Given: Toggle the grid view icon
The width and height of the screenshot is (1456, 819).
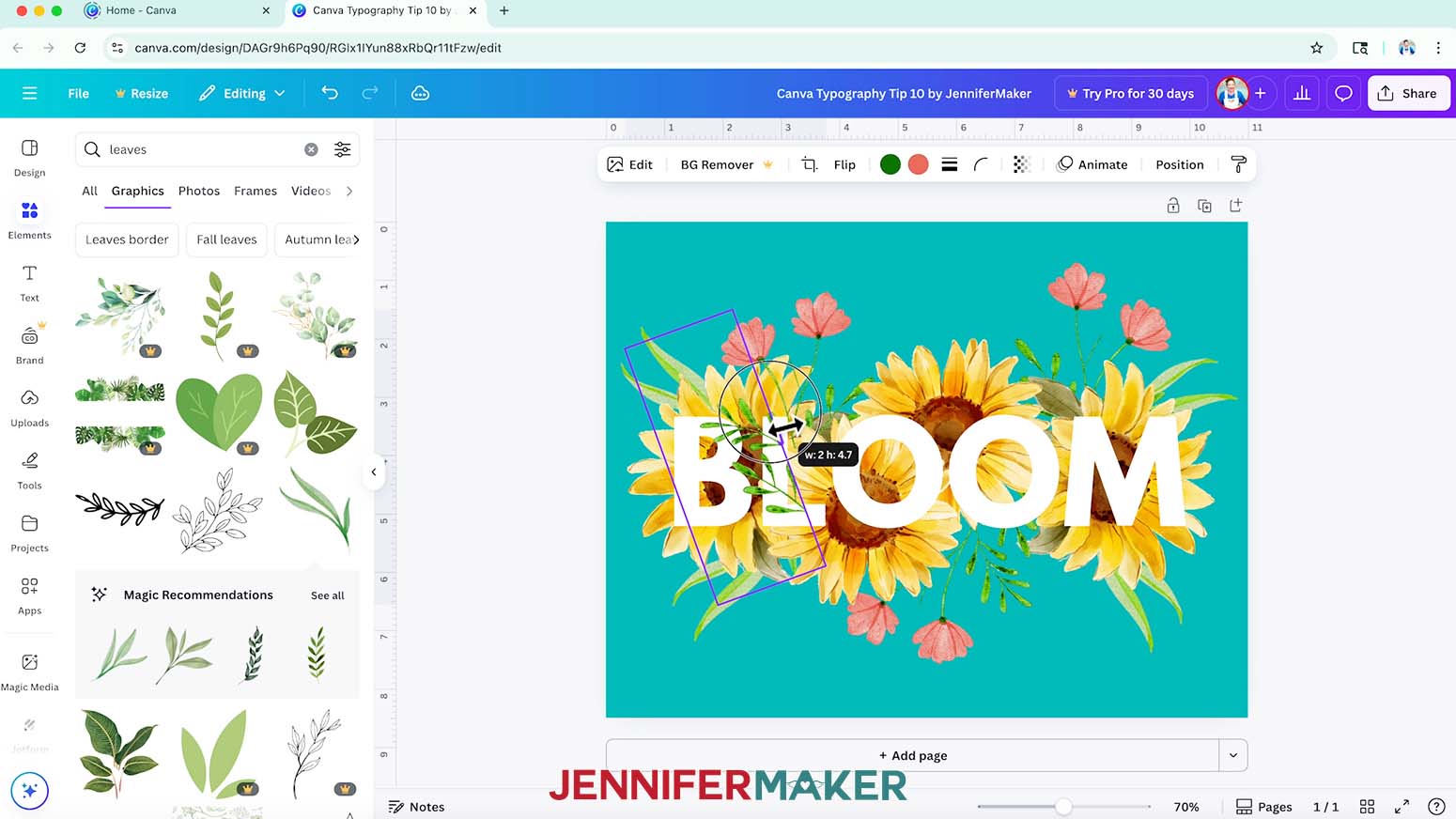Looking at the screenshot, I should [1368, 807].
